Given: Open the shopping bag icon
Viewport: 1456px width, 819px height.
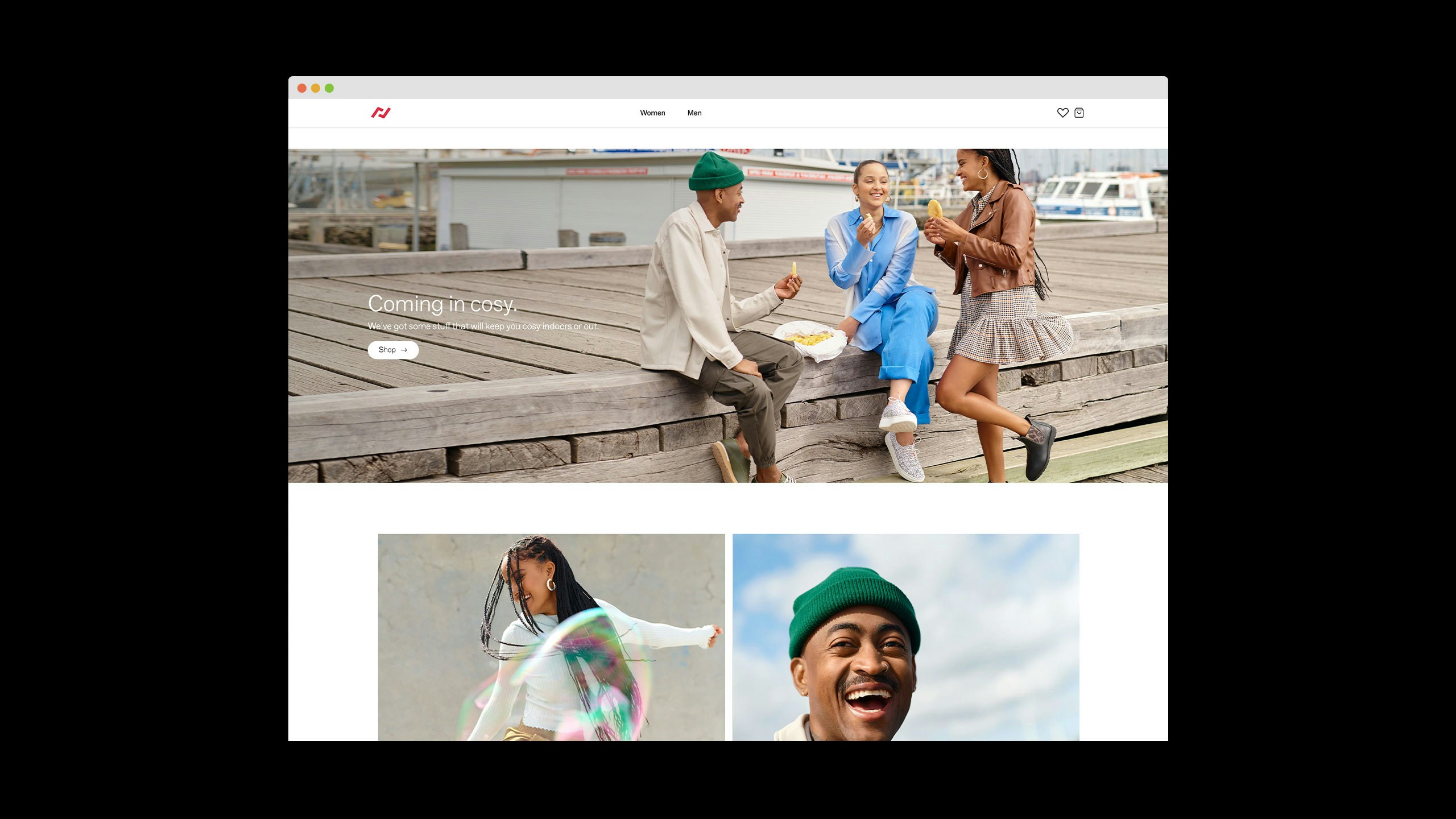Looking at the screenshot, I should [1079, 113].
